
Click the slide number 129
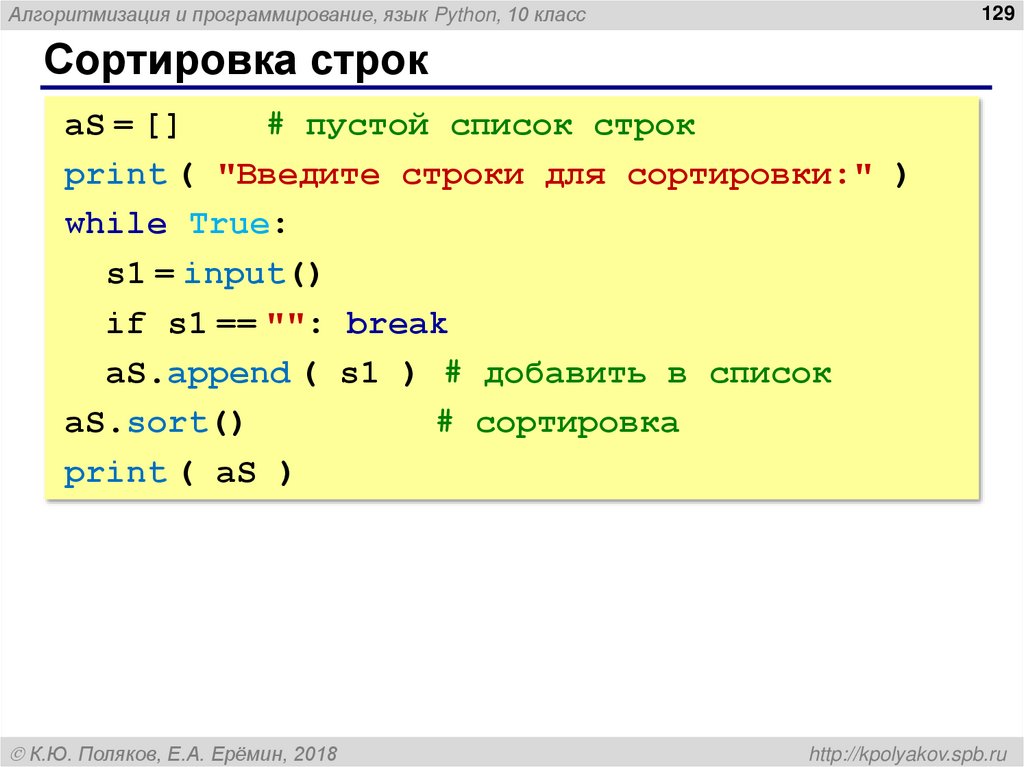tap(998, 13)
